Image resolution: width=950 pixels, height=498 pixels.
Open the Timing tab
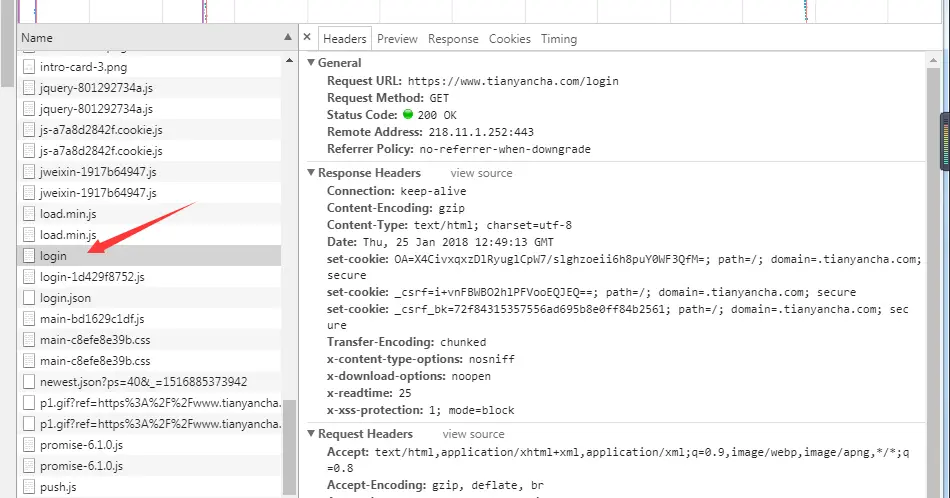coord(559,39)
